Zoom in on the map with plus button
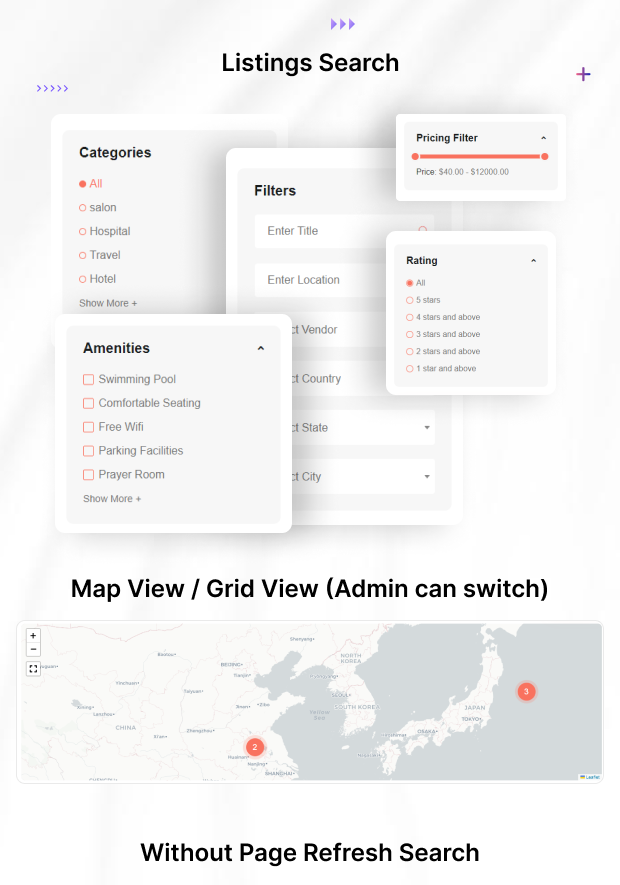 (33, 635)
